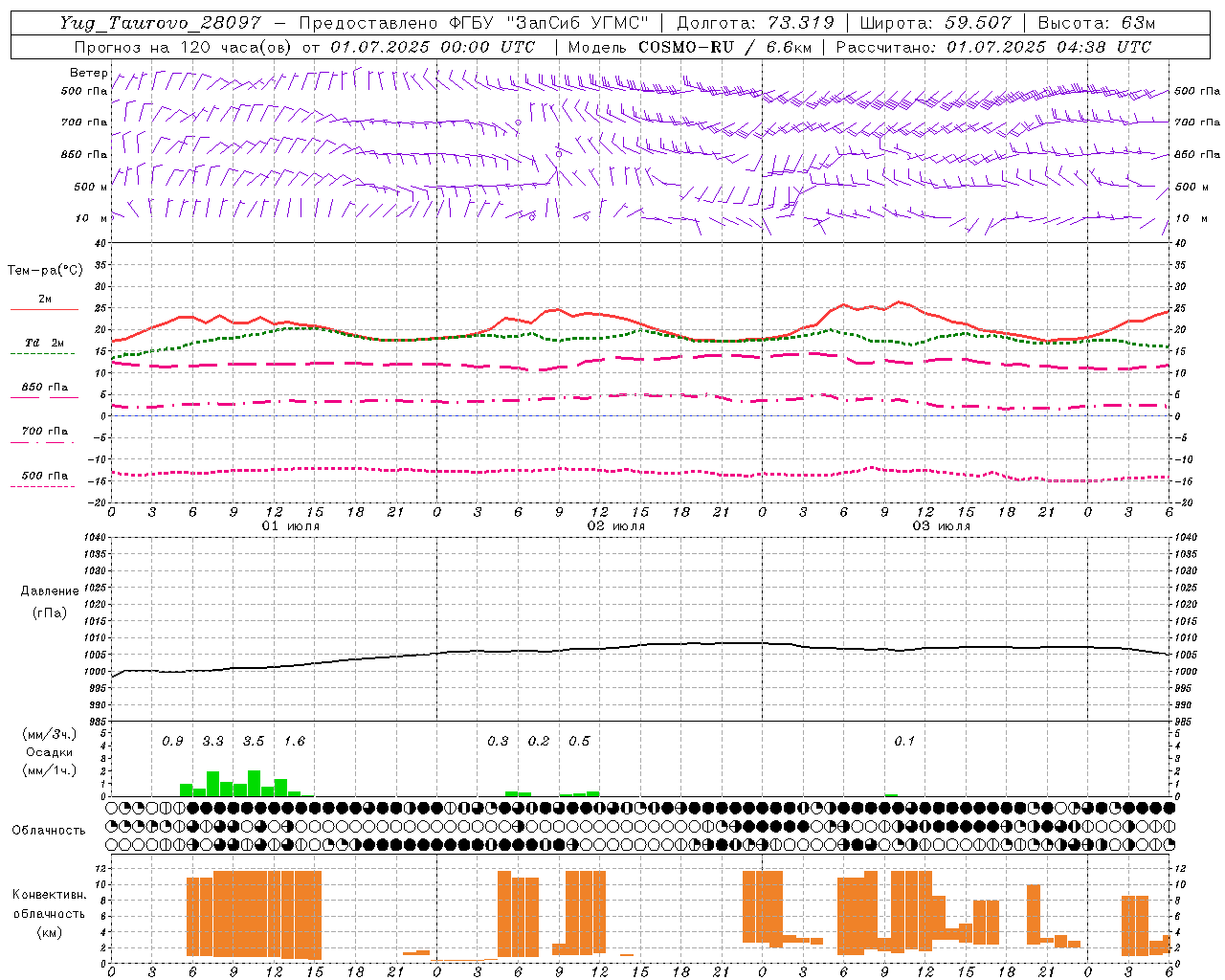Select precipitation value '0.5'
Image resolution: width=1225 pixels, height=980 pixels.
pyautogui.click(x=579, y=741)
